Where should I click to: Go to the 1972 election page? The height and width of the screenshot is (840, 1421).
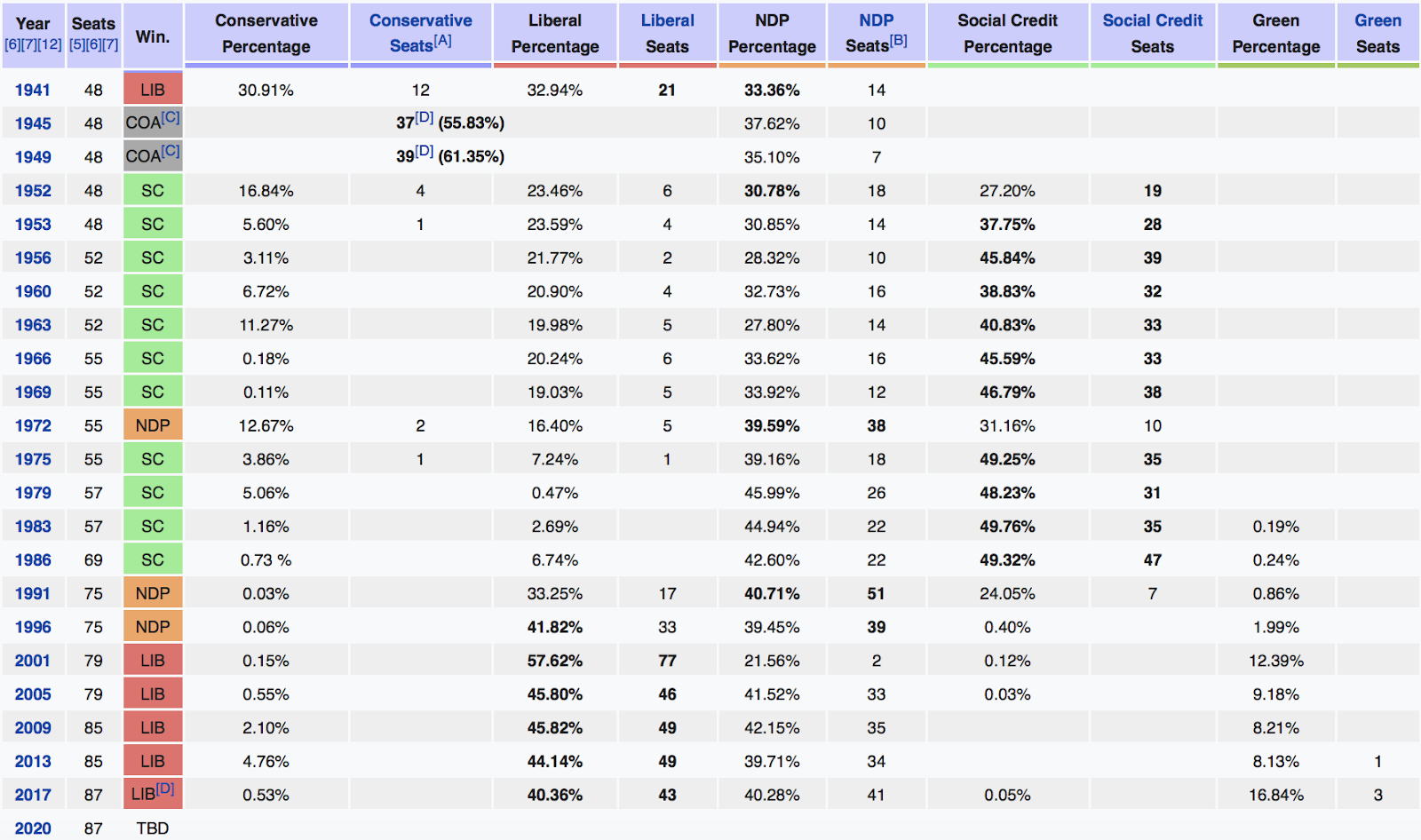pos(33,426)
